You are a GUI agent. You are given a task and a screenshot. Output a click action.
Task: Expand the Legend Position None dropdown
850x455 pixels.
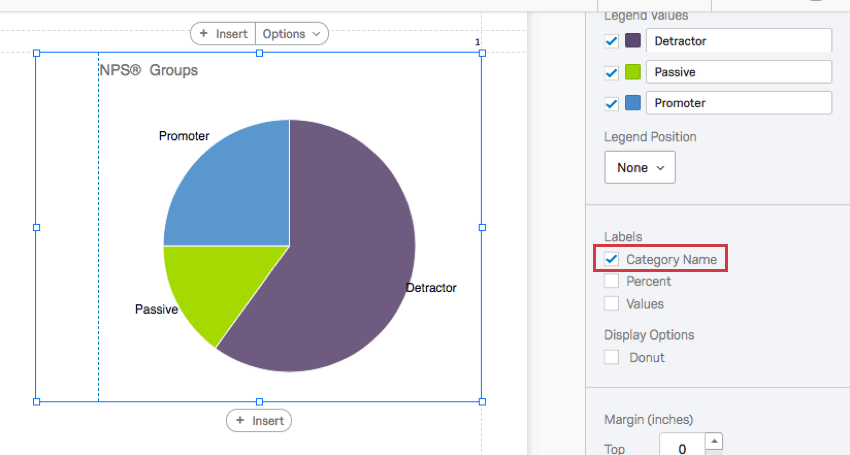pos(640,168)
